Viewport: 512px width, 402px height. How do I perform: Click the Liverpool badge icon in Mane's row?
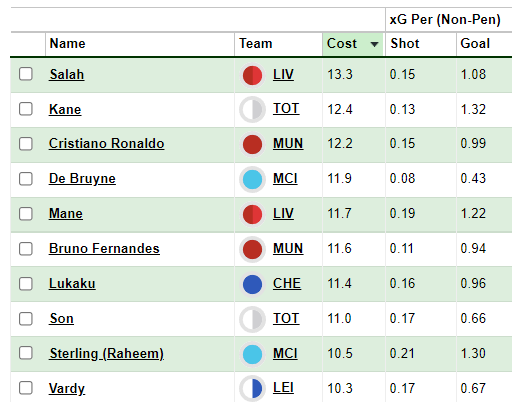pos(252,214)
